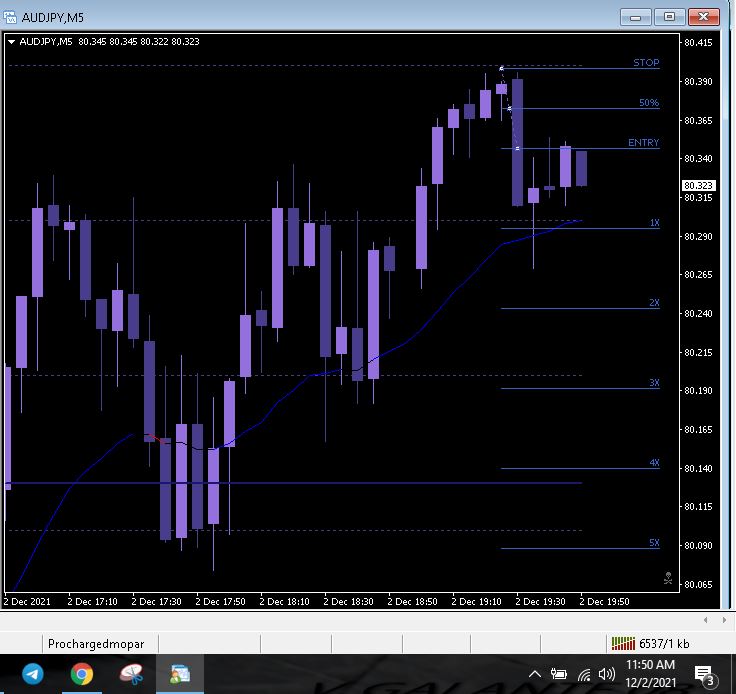Click the Wi-Fi network tray icon

coord(584,675)
